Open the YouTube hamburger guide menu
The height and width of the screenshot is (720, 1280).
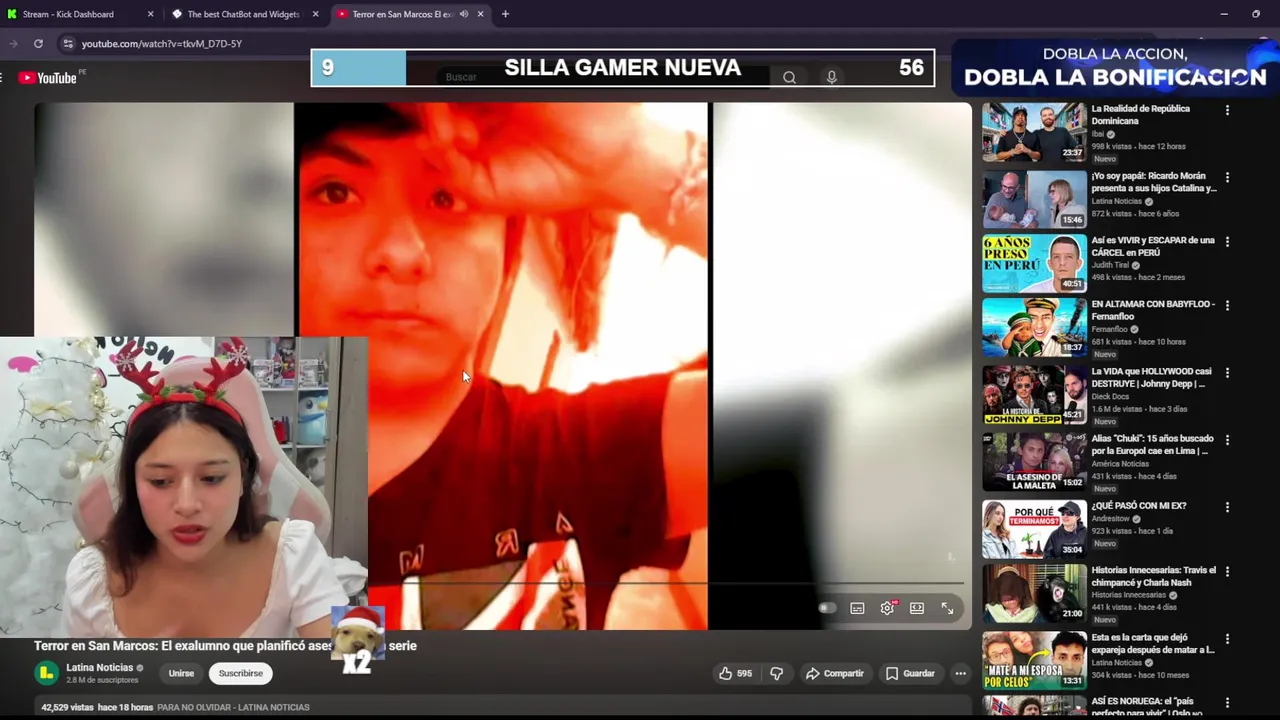pos(2,77)
